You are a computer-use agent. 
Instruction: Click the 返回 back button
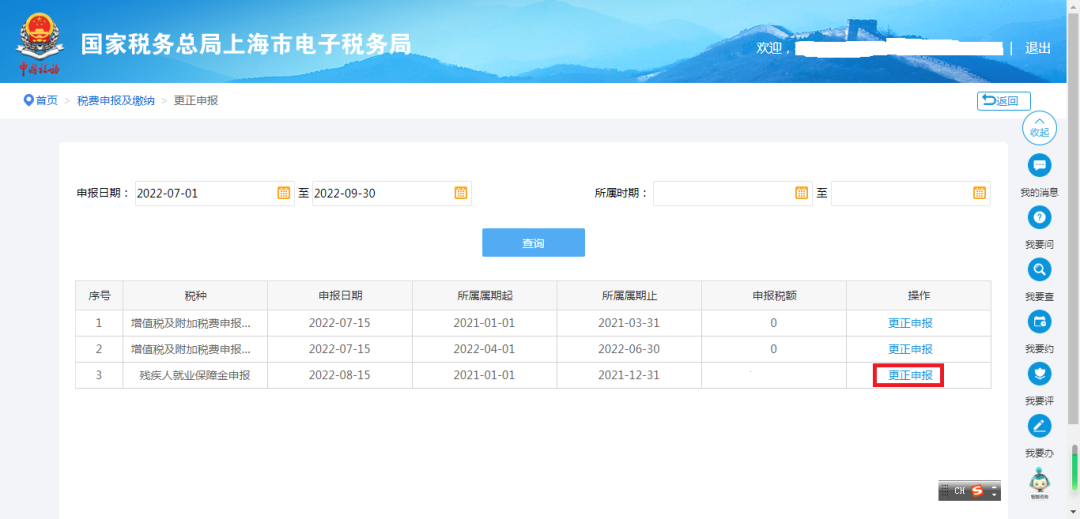pos(1004,101)
